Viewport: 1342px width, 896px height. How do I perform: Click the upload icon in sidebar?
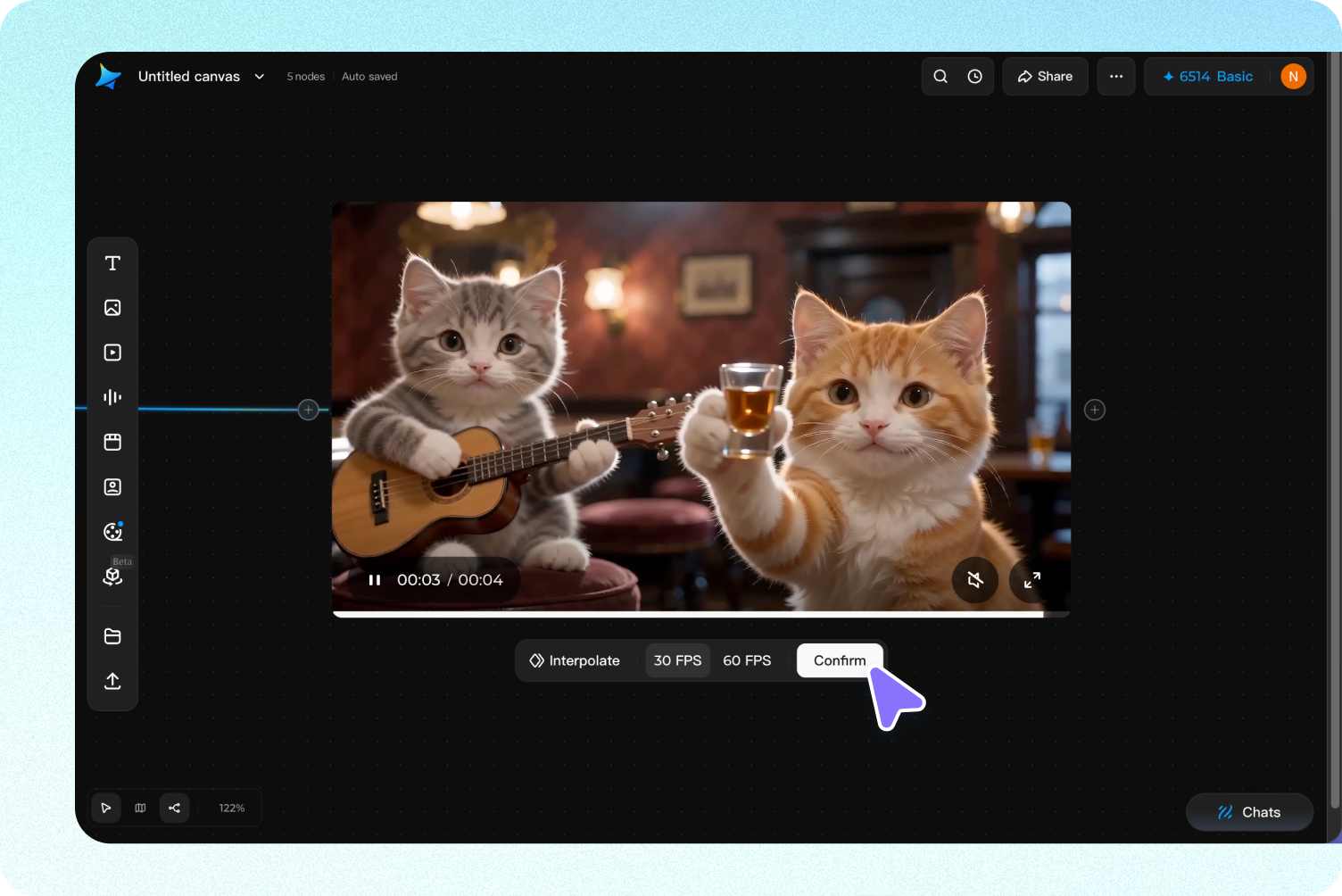tap(112, 681)
